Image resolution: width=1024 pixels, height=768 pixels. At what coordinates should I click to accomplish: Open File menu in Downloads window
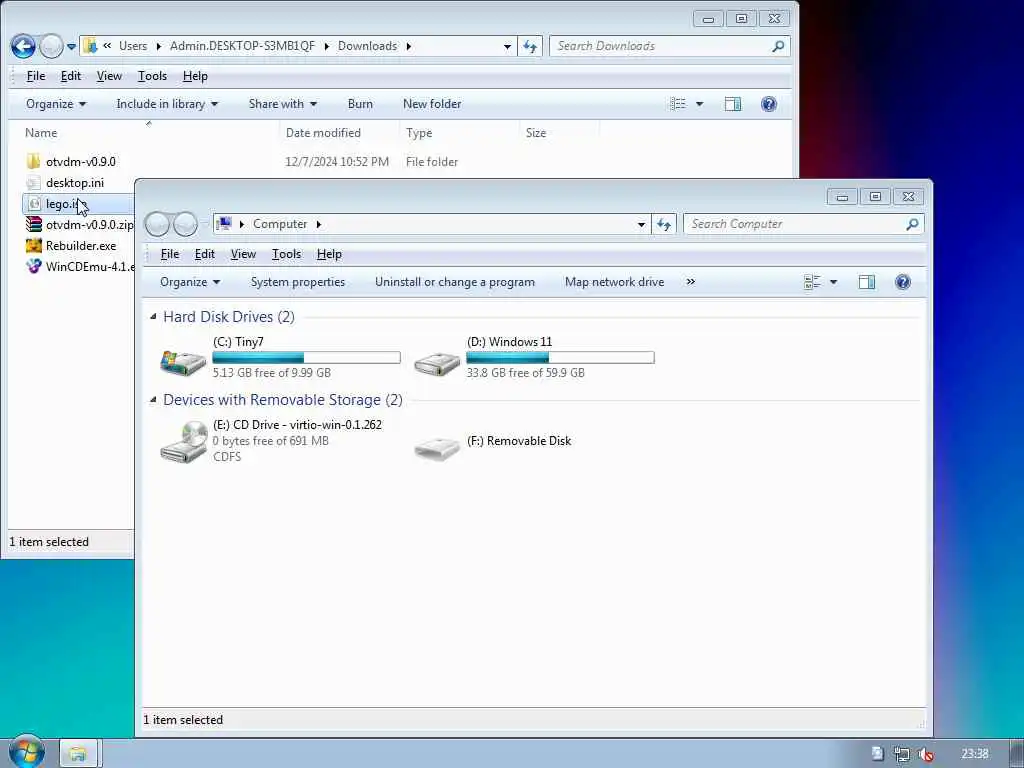click(x=36, y=76)
